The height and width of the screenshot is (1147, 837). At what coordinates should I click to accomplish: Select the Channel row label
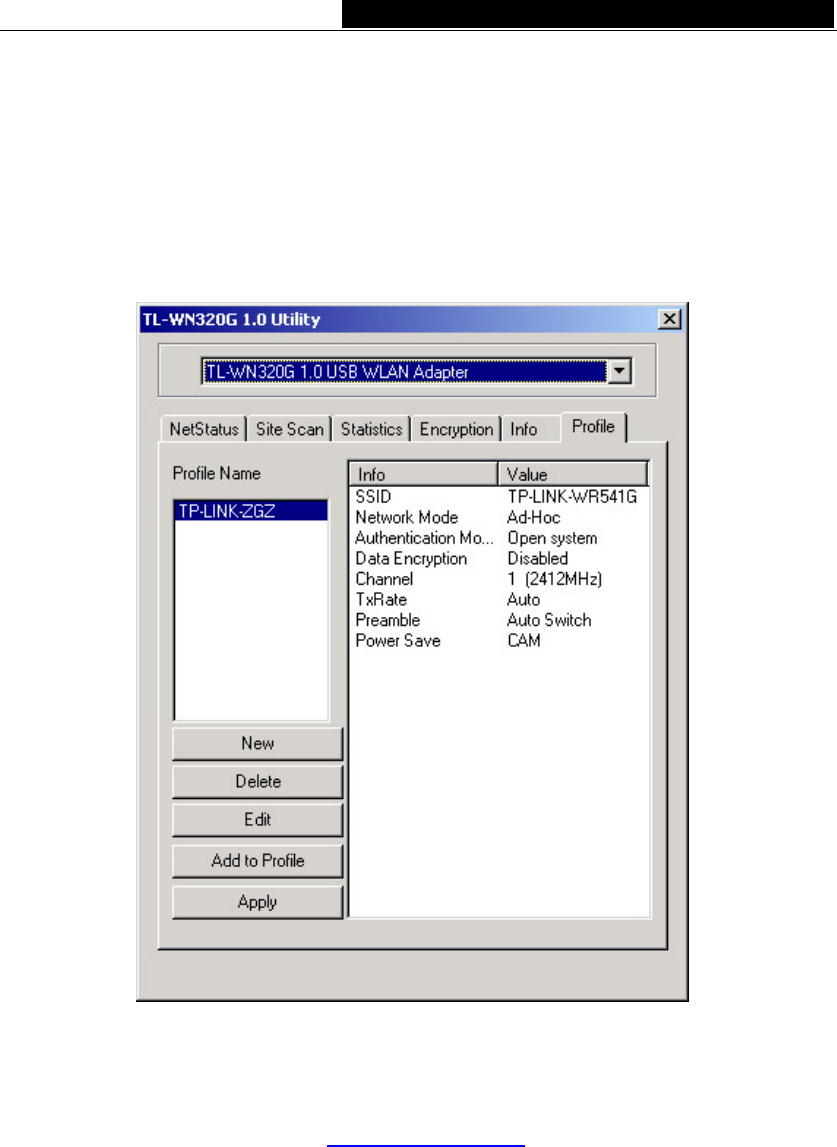click(x=384, y=579)
